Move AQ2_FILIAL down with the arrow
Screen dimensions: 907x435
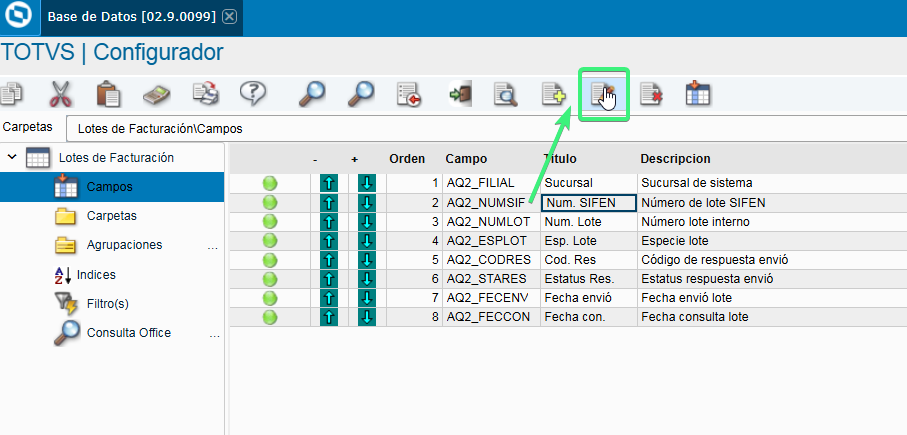(367, 183)
